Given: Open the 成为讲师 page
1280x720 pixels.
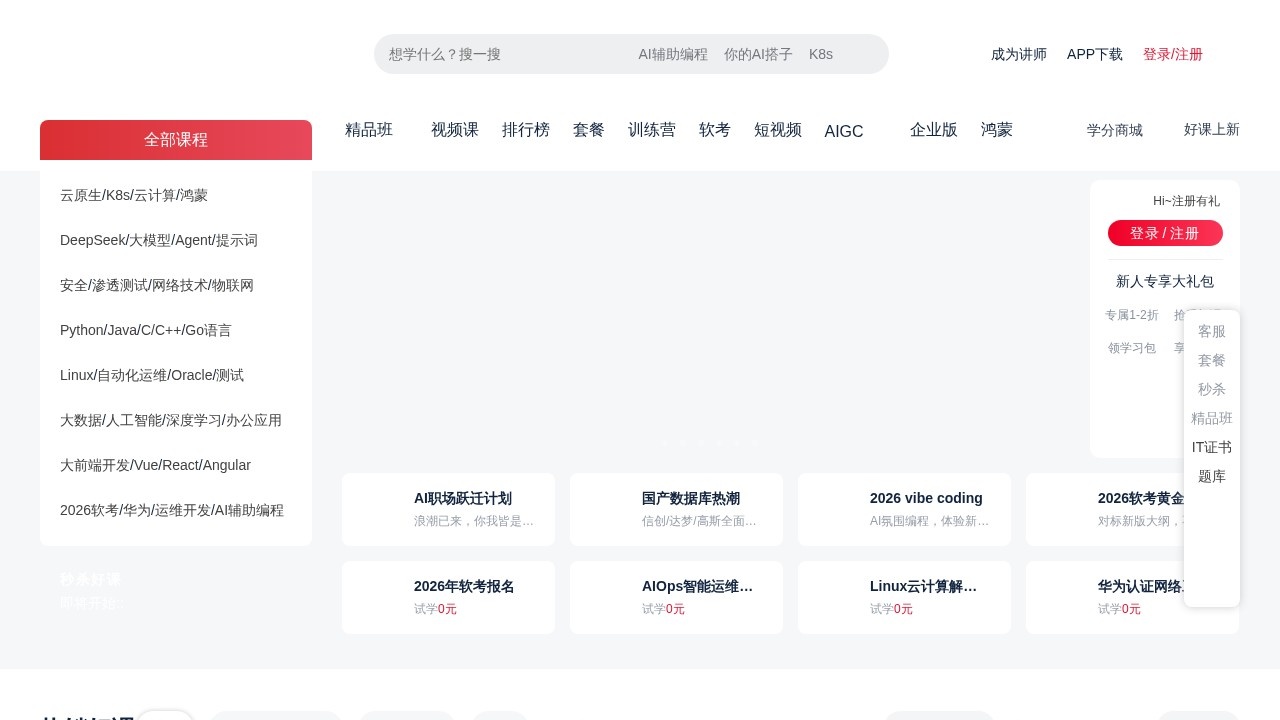Looking at the screenshot, I should point(1019,55).
